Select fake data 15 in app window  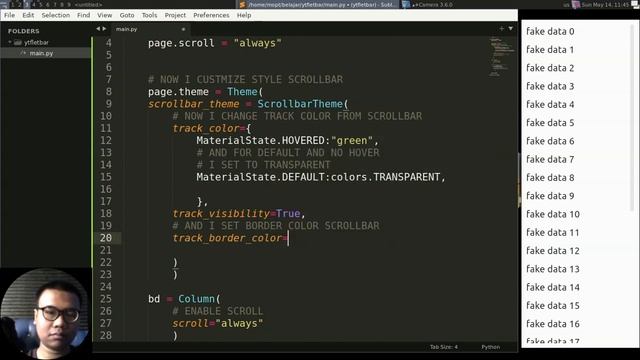click(553, 305)
